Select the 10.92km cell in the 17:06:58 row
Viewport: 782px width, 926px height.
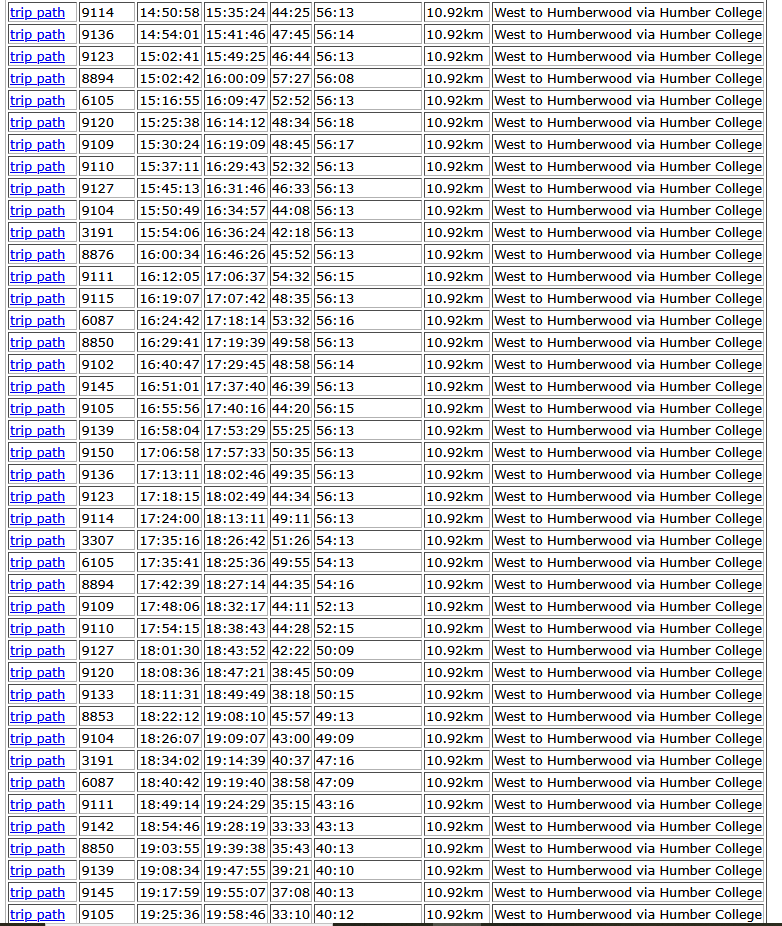click(x=454, y=453)
